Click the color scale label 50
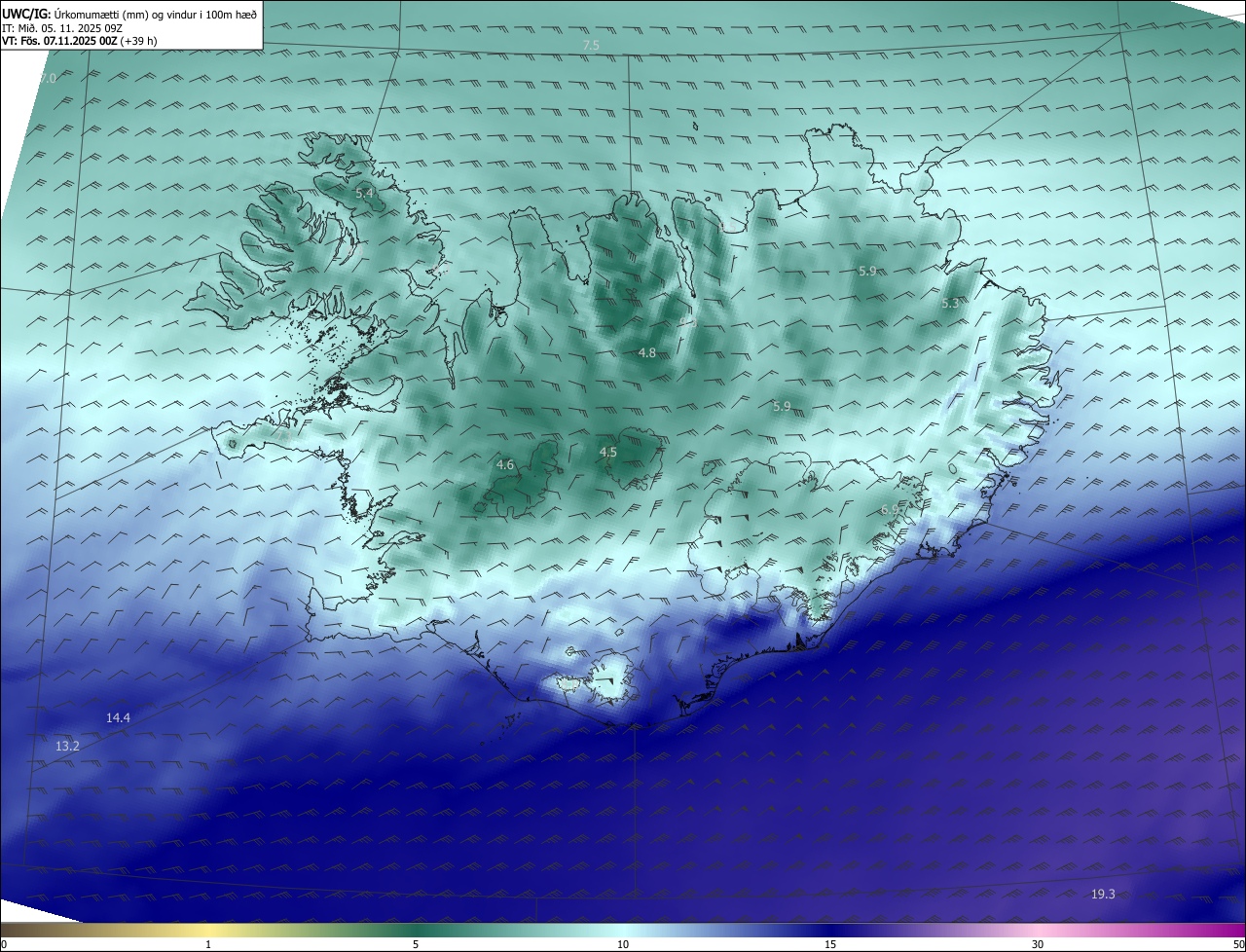The image size is (1246, 952). pos(1239,944)
